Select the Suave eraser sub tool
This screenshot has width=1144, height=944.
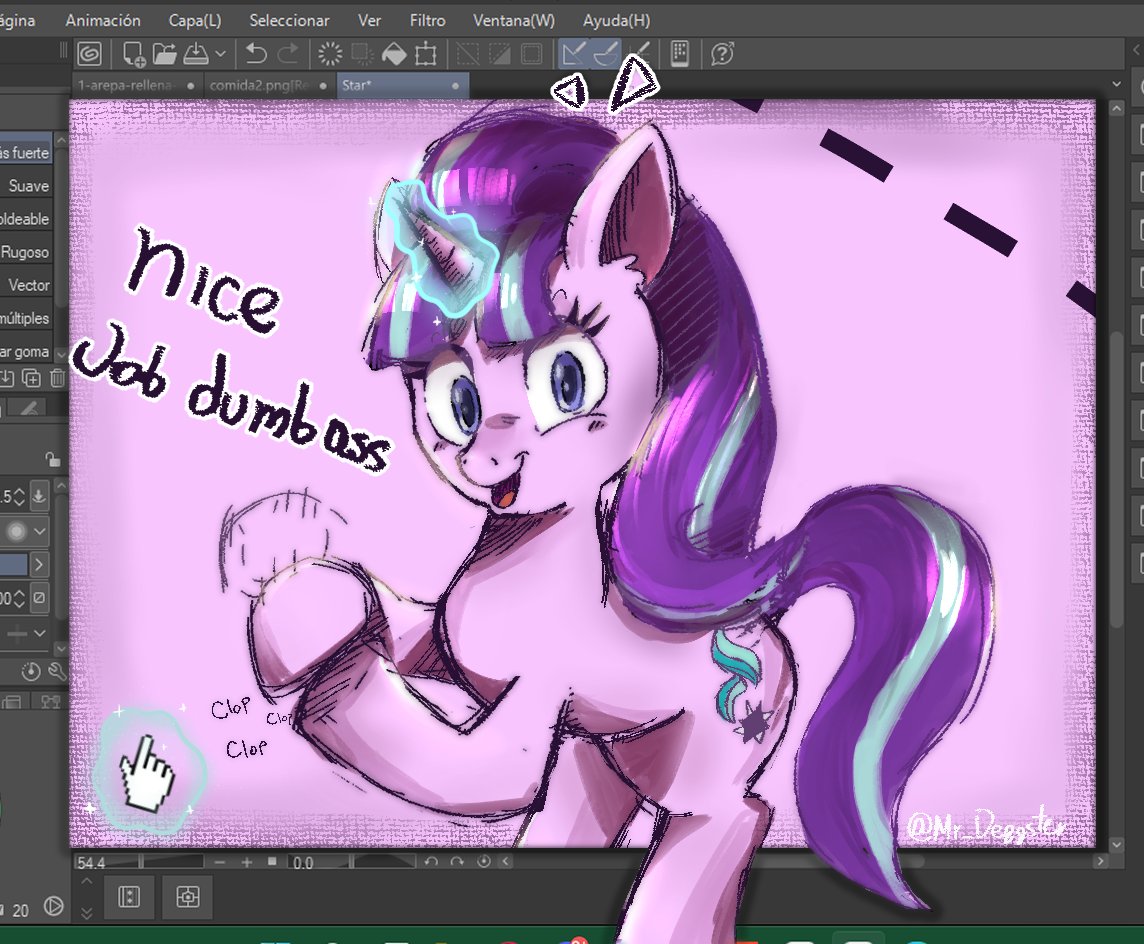tap(26, 186)
